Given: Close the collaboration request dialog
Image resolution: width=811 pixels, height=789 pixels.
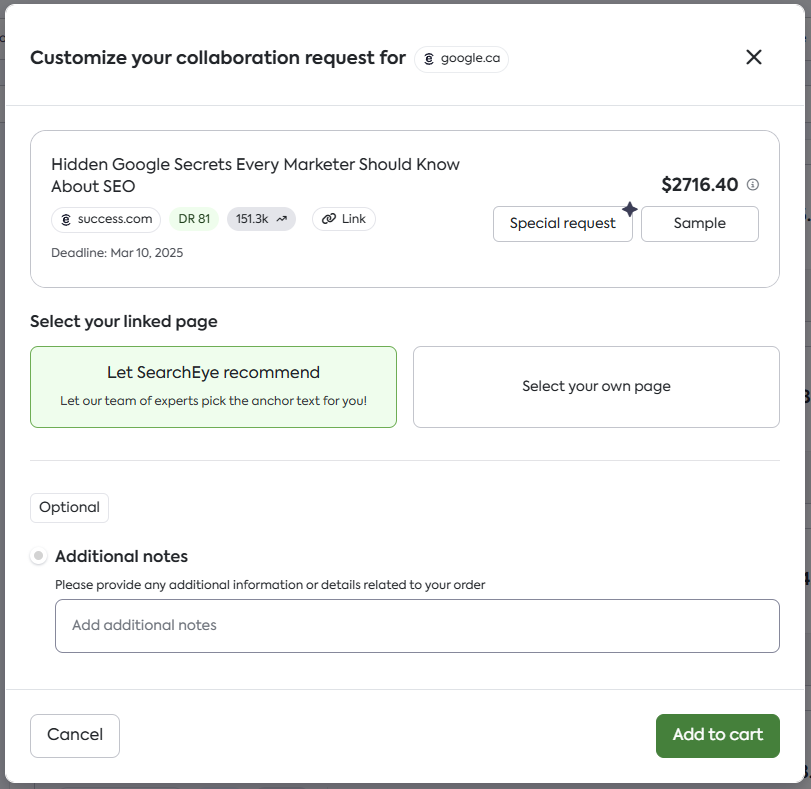Looking at the screenshot, I should [x=754, y=57].
